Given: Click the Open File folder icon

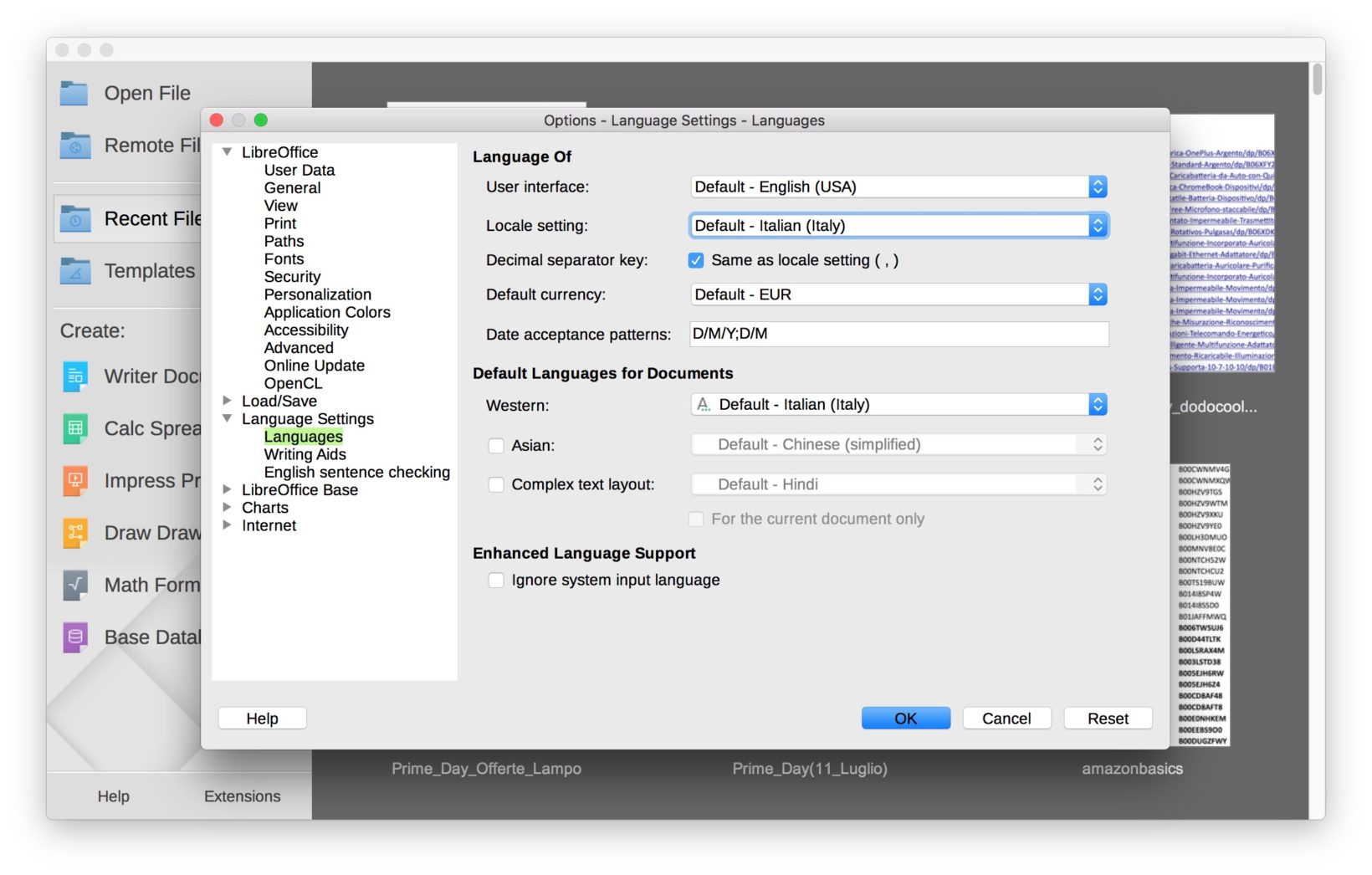Looking at the screenshot, I should click(74, 93).
